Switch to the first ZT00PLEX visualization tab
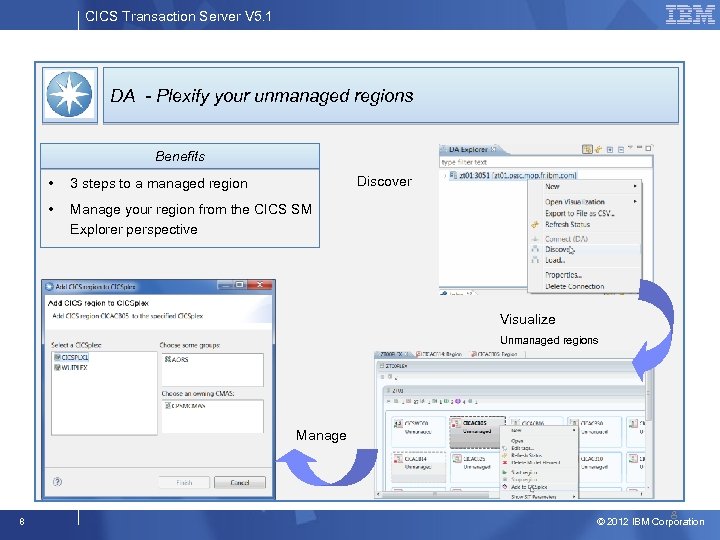Viewport: 720px width, 540px height. (x=393, y=354)
